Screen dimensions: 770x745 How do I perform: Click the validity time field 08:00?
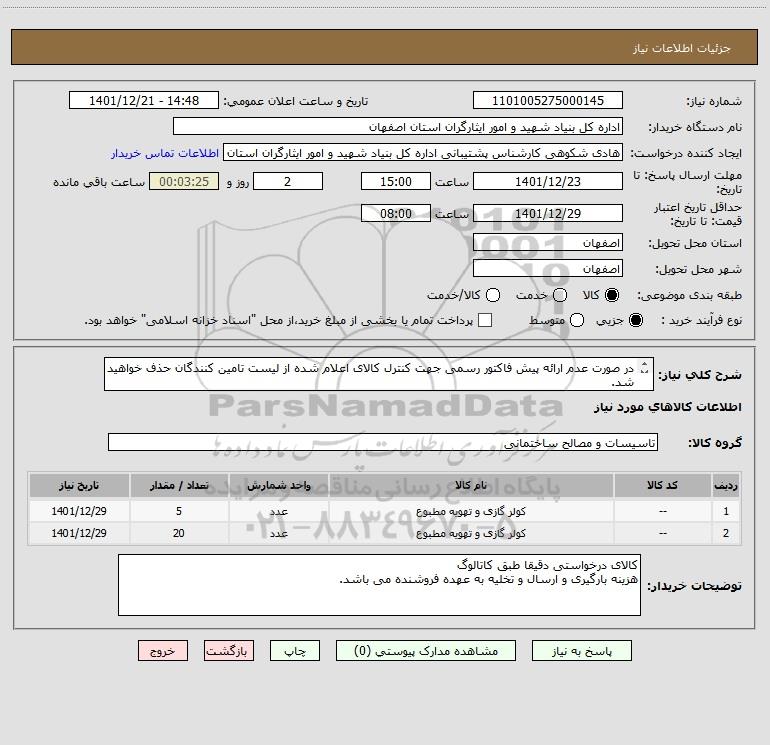(x=396, y=213)
